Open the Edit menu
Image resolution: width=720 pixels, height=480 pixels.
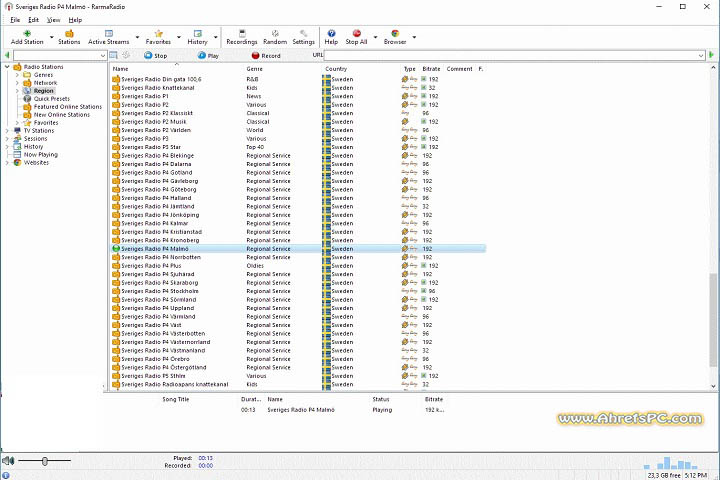coord(34,20)
